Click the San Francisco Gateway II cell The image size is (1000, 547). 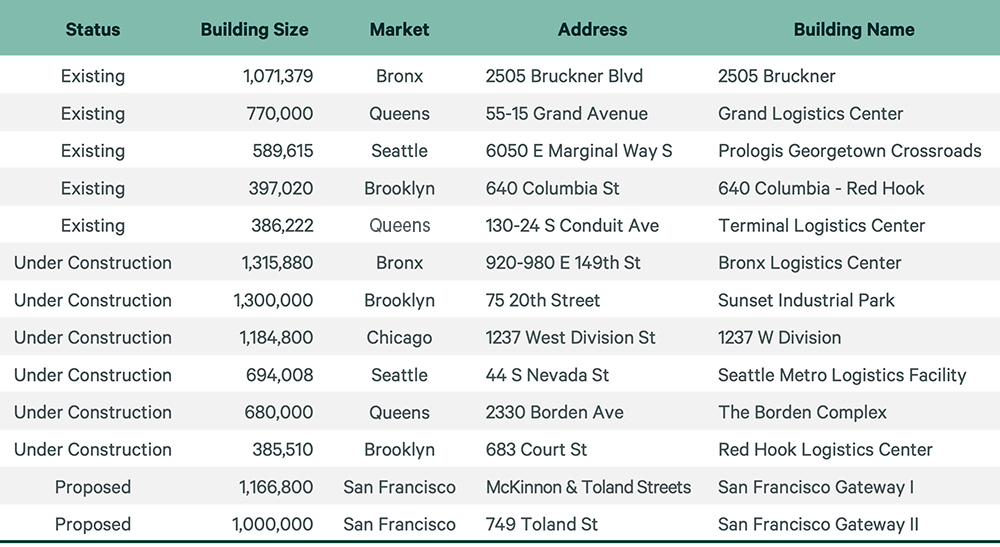point(818,524)
